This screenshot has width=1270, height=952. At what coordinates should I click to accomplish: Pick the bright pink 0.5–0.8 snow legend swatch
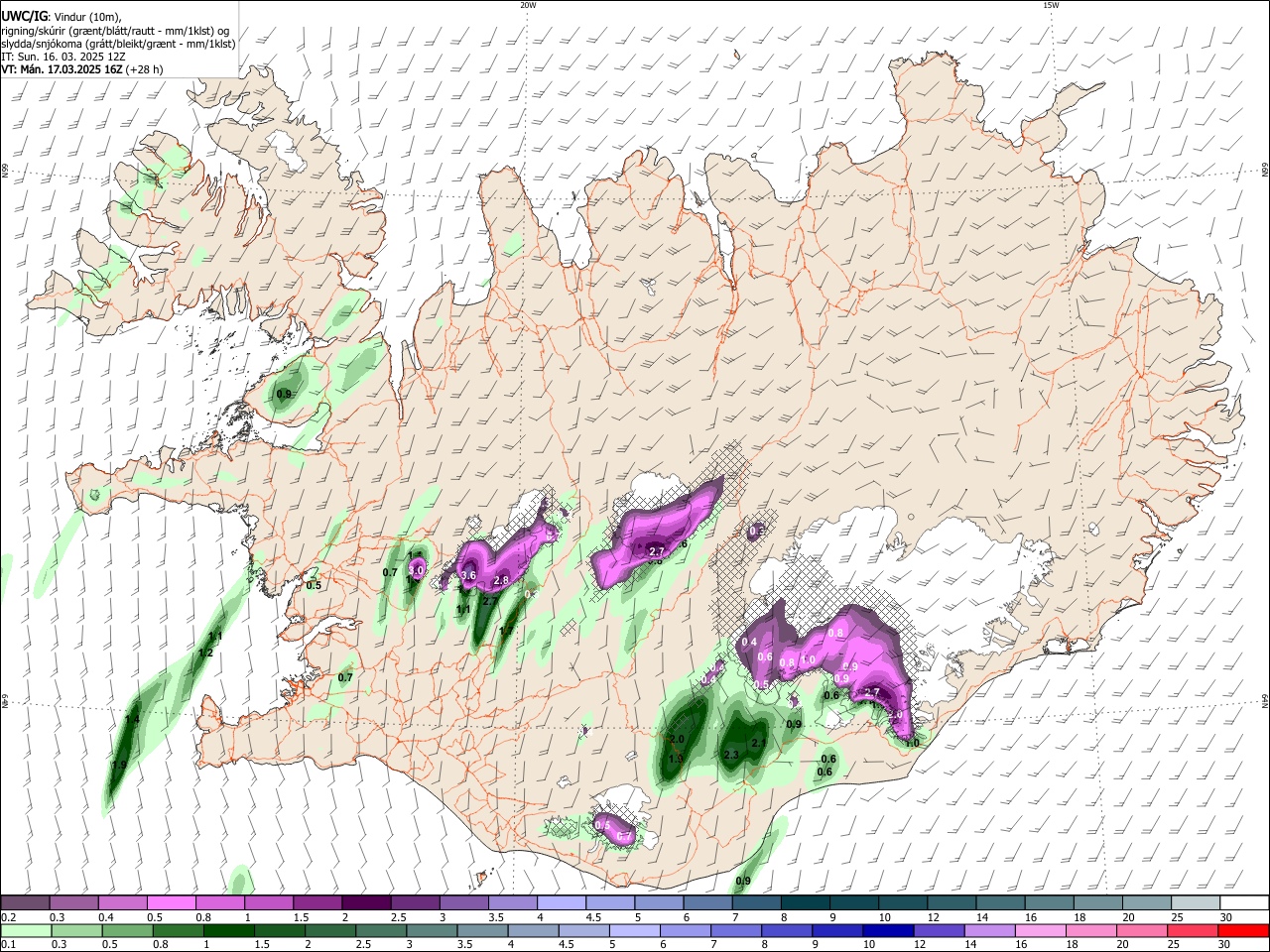point(172,902)
